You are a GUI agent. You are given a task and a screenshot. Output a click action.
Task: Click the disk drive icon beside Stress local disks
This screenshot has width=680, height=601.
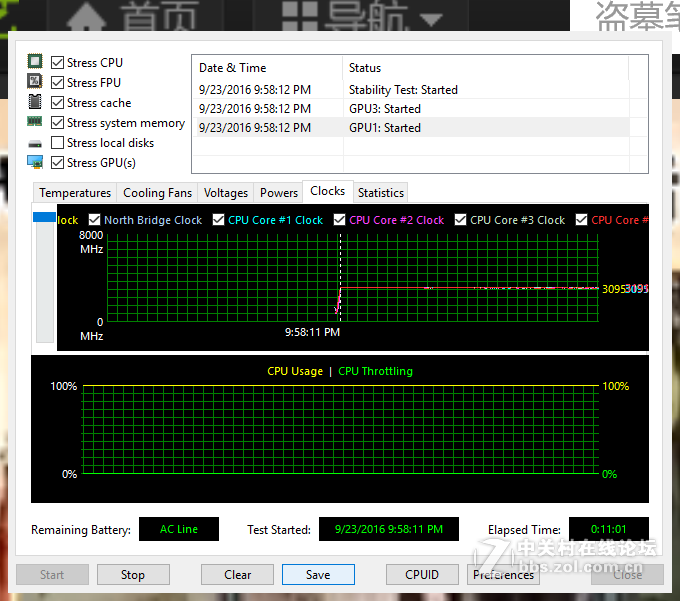pos(35,144)
